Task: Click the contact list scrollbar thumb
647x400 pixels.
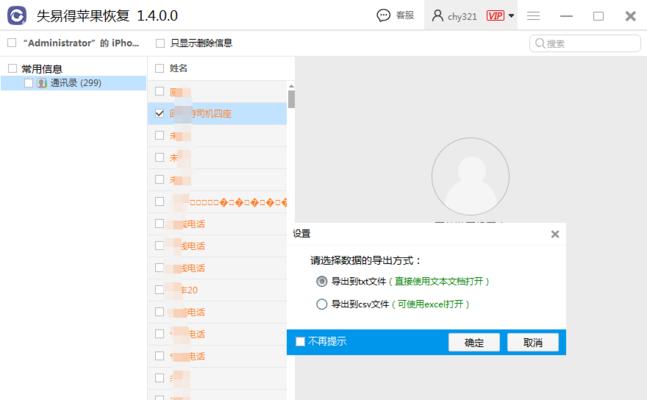Action: (x=291, y=99)
